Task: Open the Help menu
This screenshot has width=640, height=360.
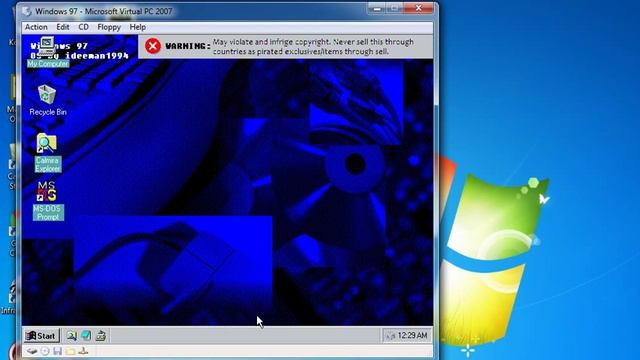Action: [138, 27]
